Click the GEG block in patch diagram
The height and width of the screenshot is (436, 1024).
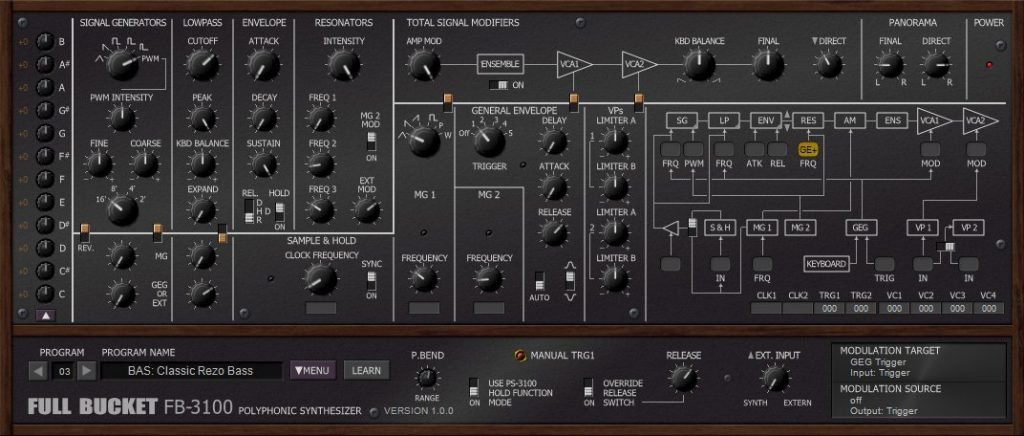[x=861, y=227]
